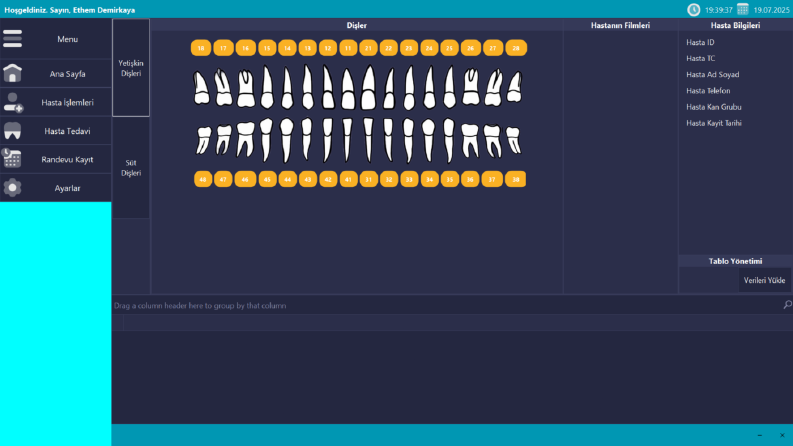
Task: Click the Hasta ID label
Action: [700, 42]
